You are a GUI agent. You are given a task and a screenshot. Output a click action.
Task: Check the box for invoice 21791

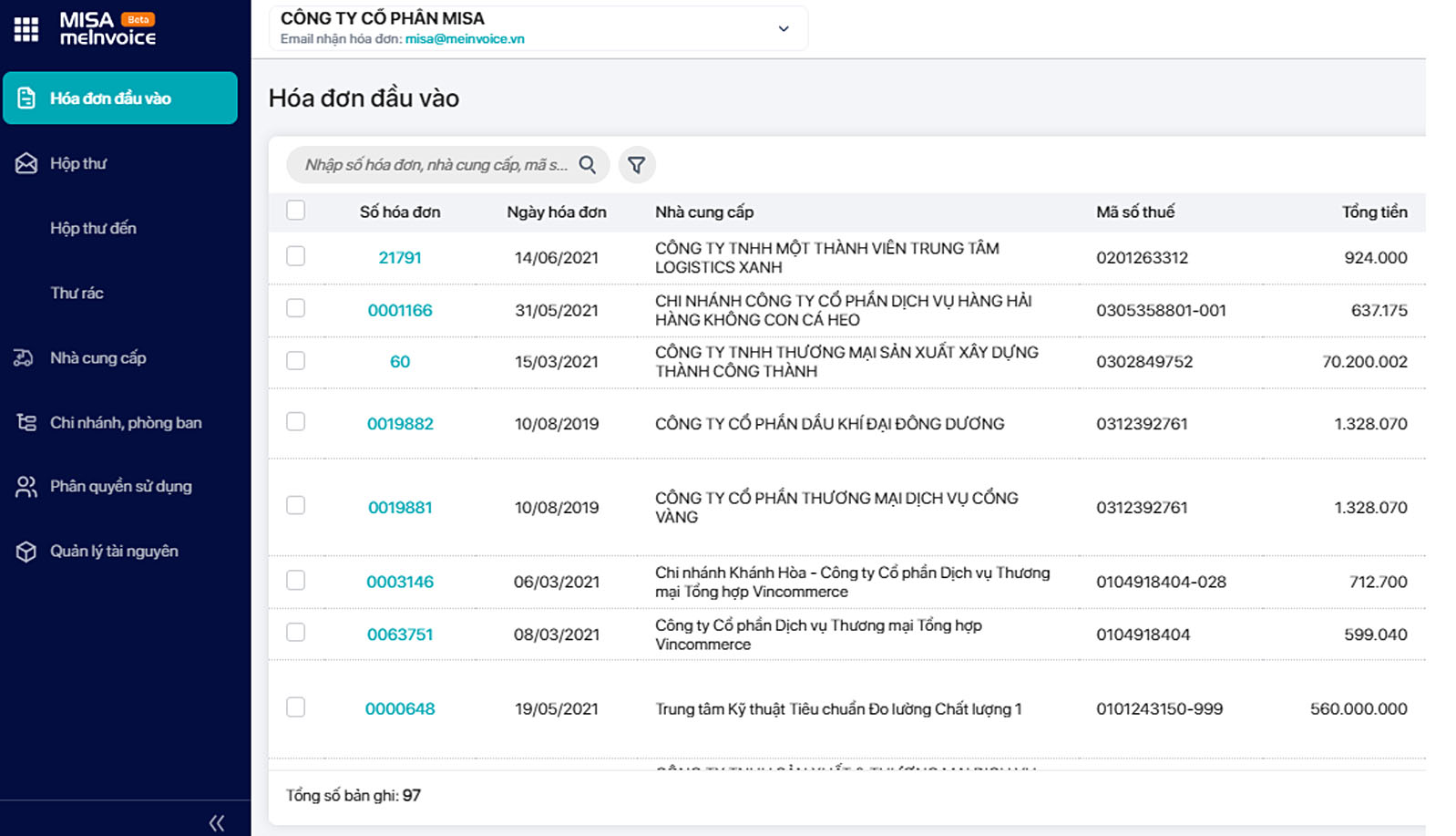295,256
